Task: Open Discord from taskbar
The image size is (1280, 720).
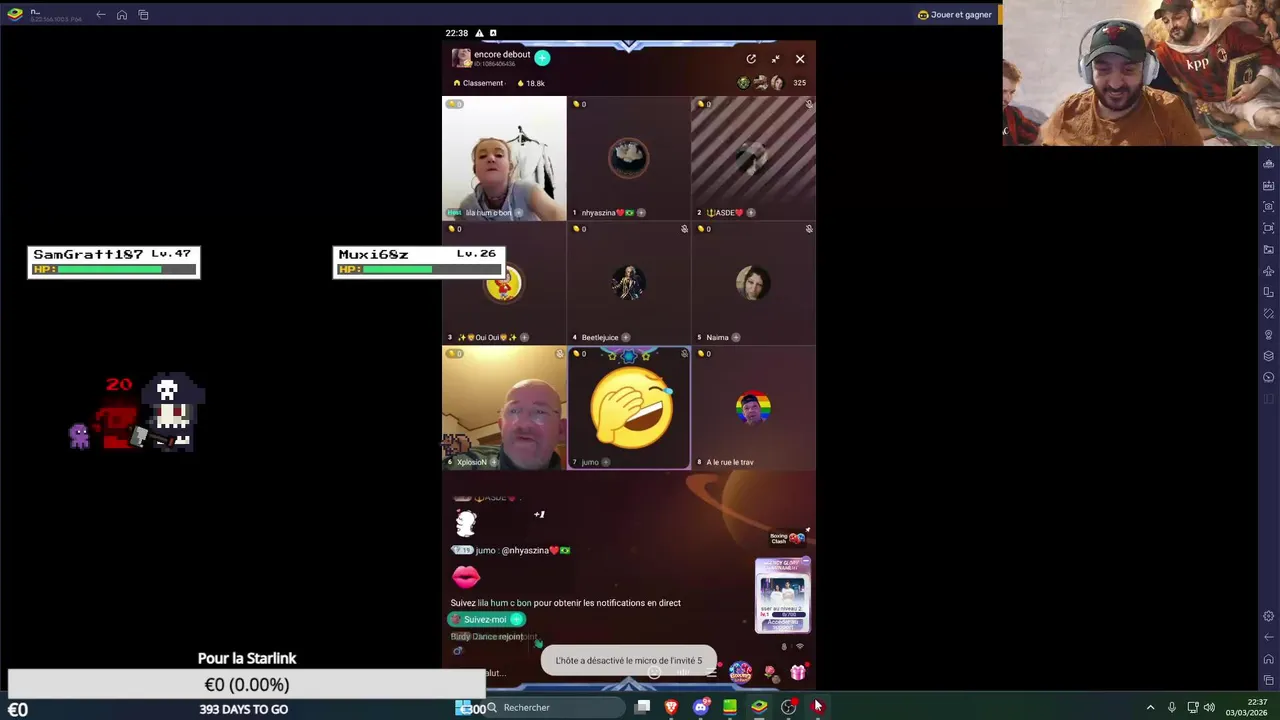Action: 701,707
